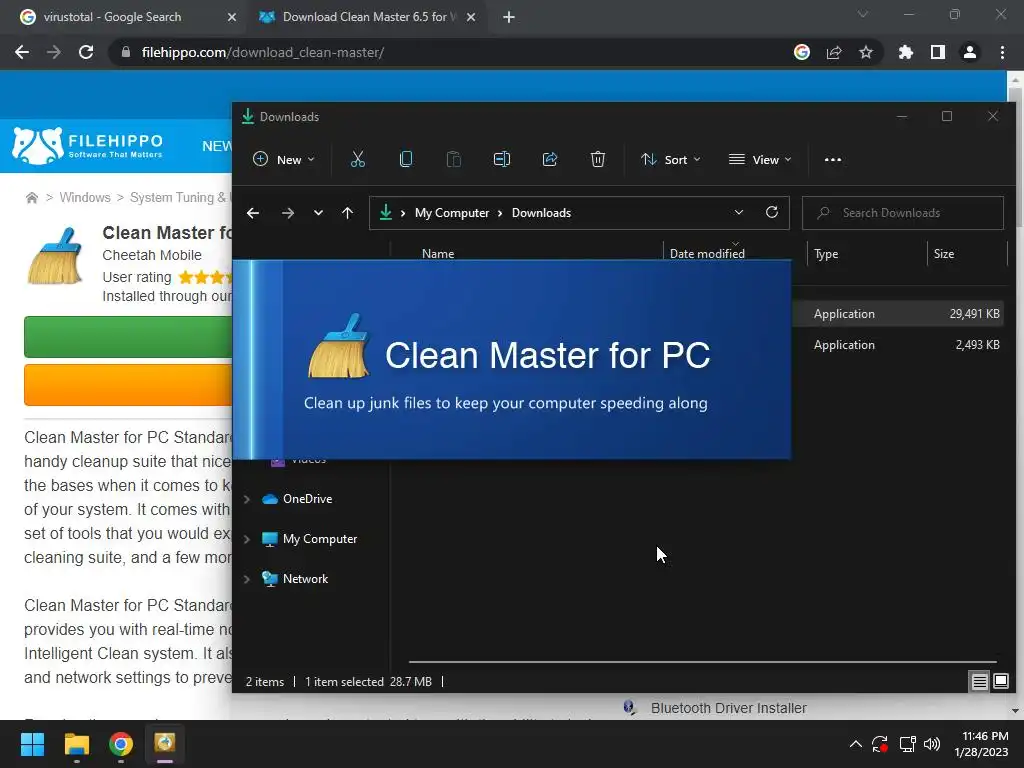
Task: Expand address bar history dropdown
Action: (x=739, y=212)
